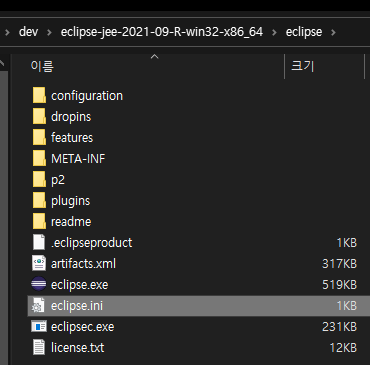Click the 519KB size of eclipse.exe
This screenshot has width=370, height=365.
point(339,285)
